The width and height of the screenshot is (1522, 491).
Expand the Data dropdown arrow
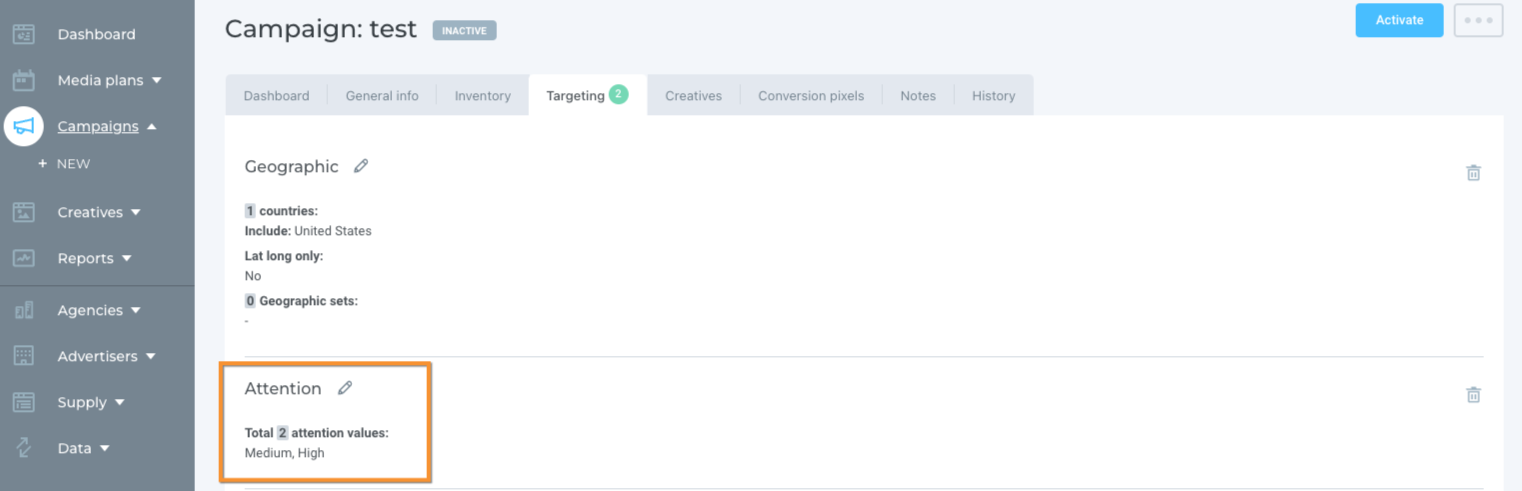104,448
